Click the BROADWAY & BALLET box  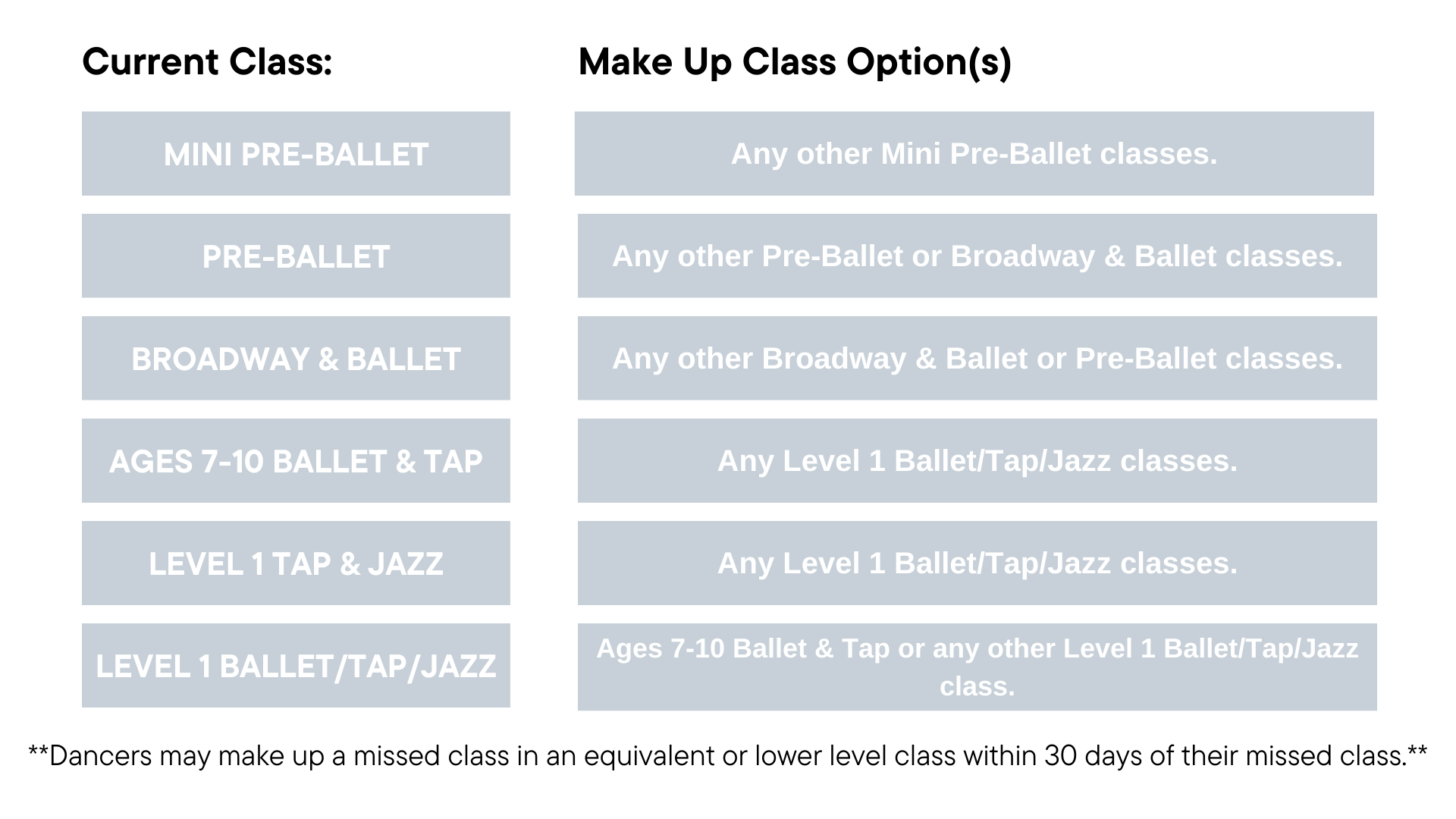(296, 359)
